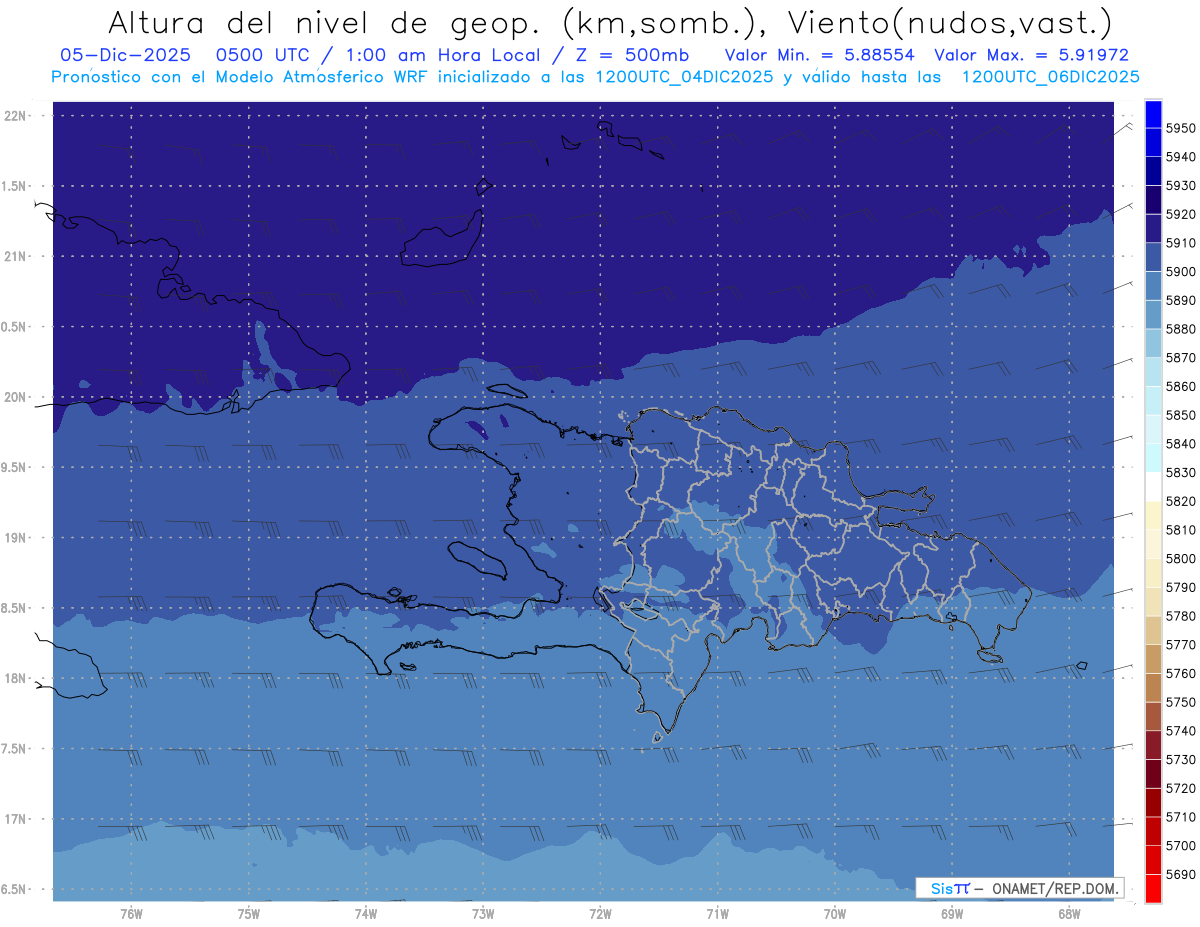This screenshot has width=1200, height=927.
Task: Click the '20N' latitude label
Action: pos(15,397)
